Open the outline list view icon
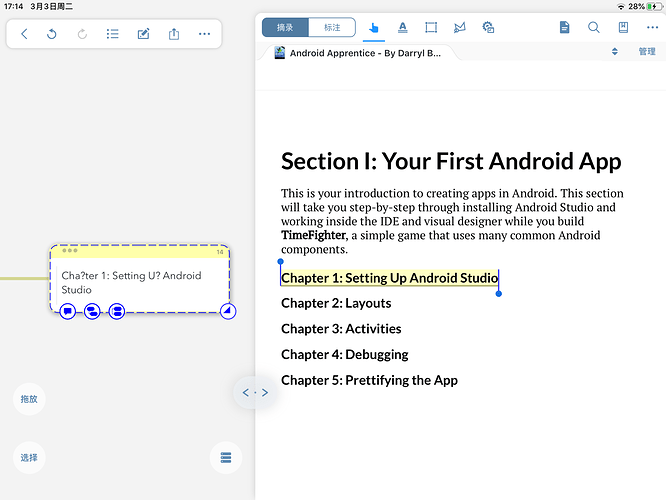This screenshot has height=500, width=666. [113, 34]
